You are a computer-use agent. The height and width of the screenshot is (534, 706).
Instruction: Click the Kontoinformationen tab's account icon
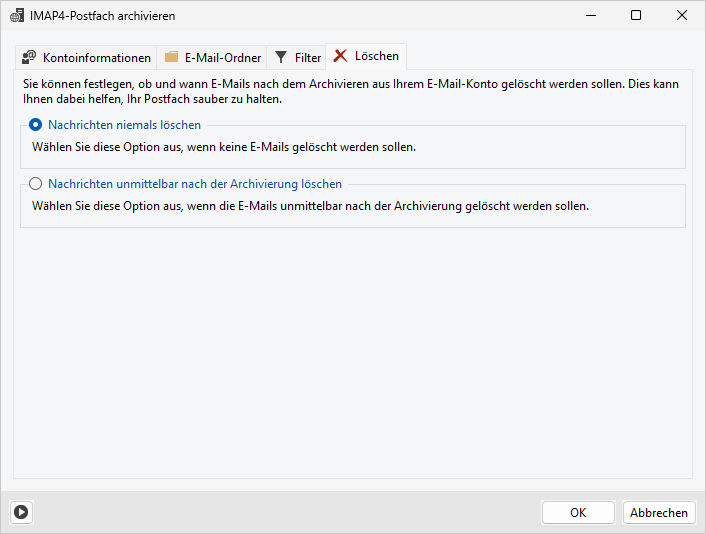tap(29, 58)
